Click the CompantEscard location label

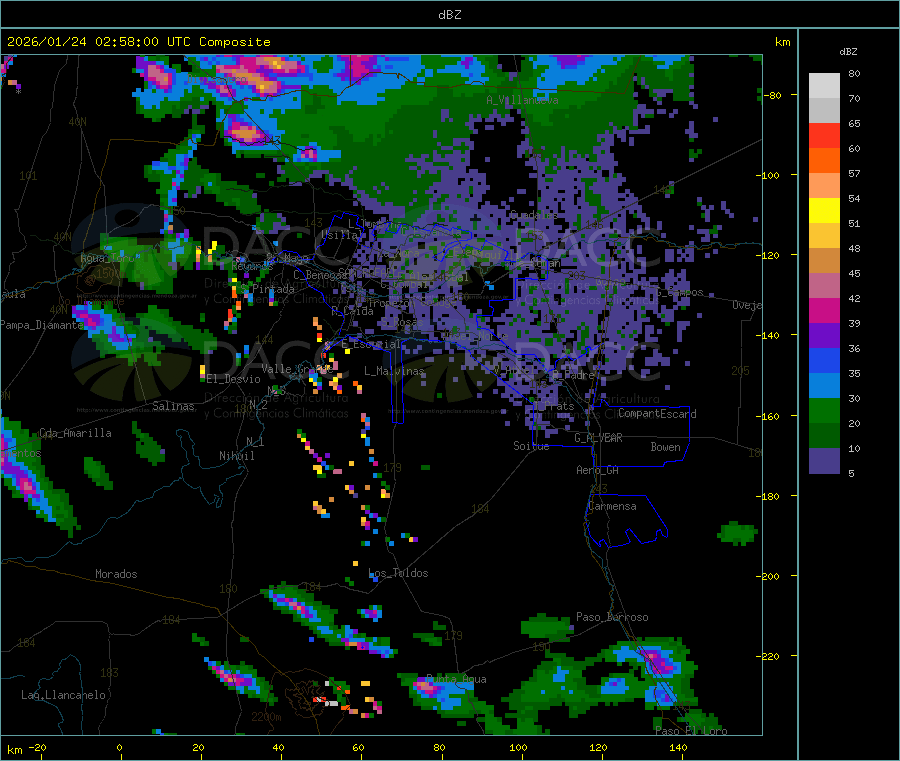pos(657,414)
